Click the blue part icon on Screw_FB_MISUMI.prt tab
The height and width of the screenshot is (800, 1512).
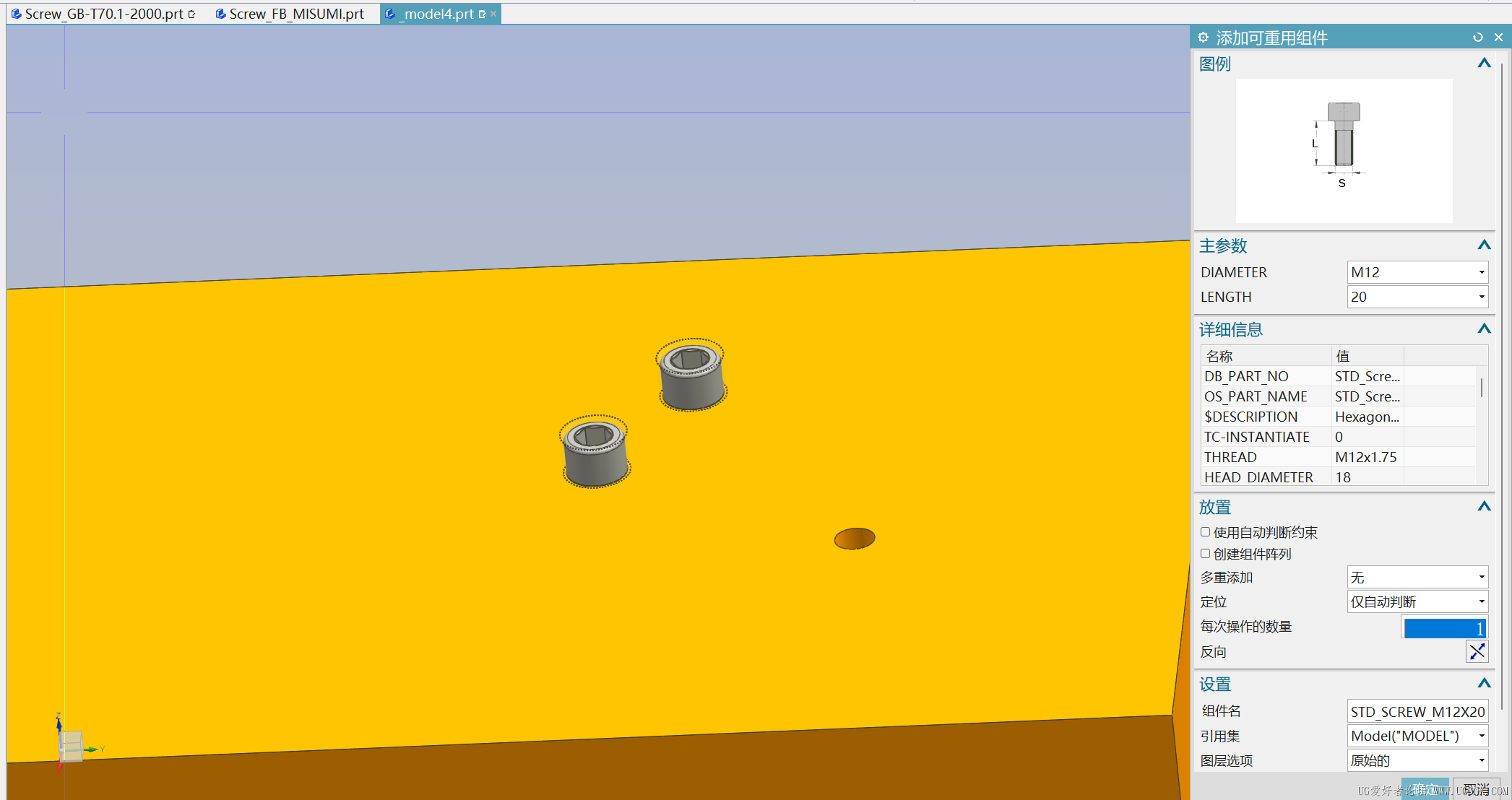220,13
